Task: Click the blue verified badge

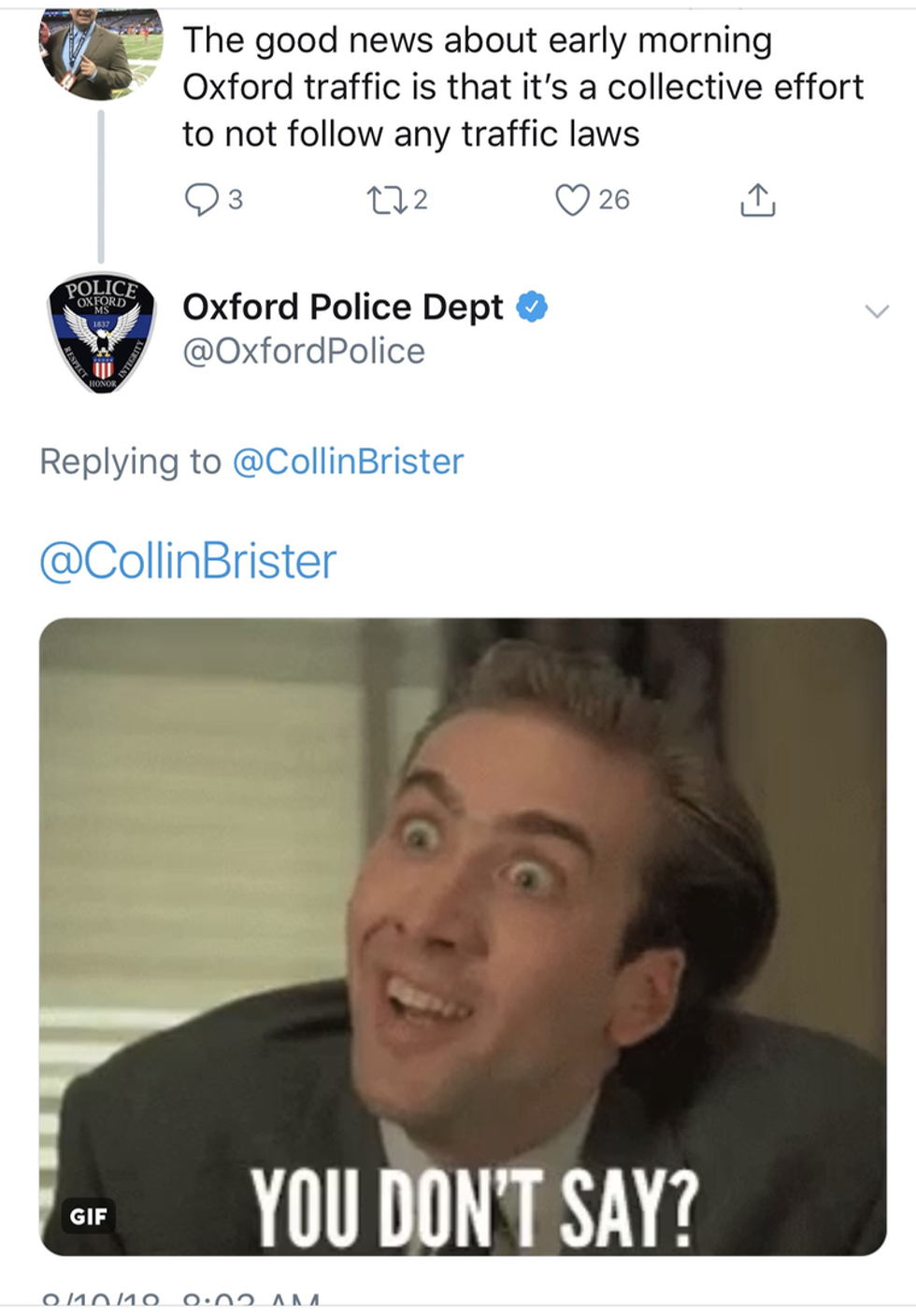Action: click(x=532, y=307)
